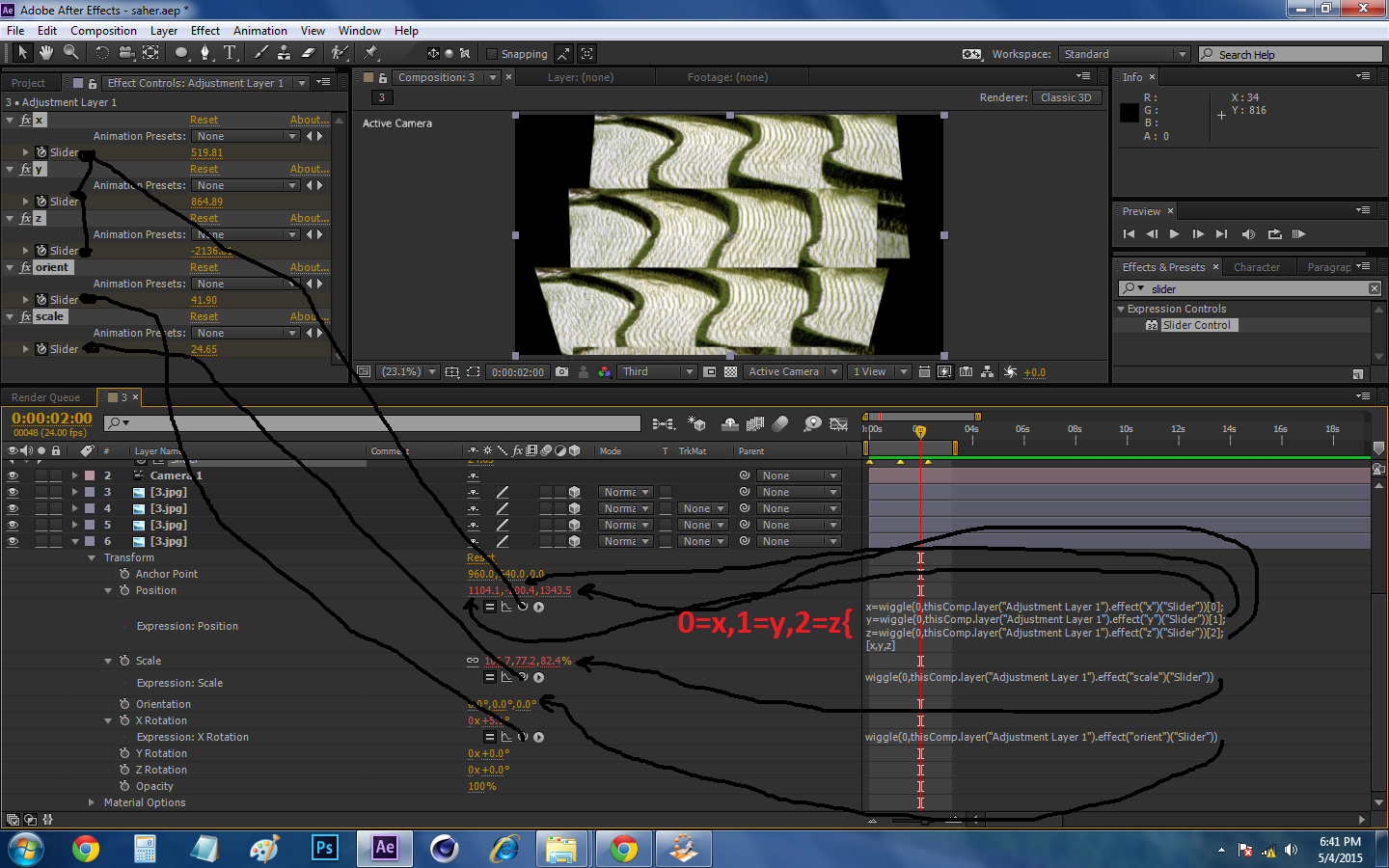This screenshot has width=1389, height=868.
Task: Toggle visibility of layer 3 [3.jpg]
Action: click(12, 492)
